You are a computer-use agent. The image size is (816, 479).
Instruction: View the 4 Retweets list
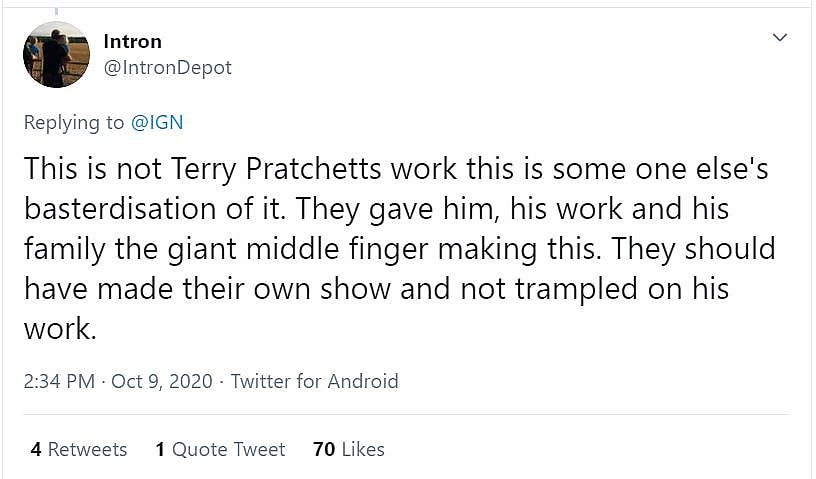pyautogui.click(x=78, y=449)
